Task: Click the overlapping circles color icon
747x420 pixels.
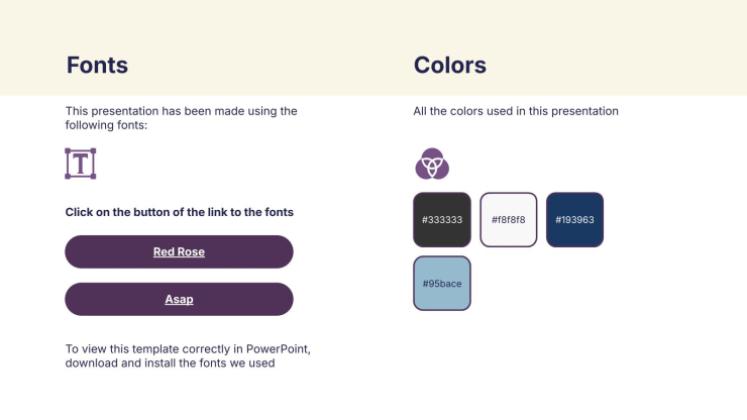Action: pyautogui.click(x=432, y=163)
